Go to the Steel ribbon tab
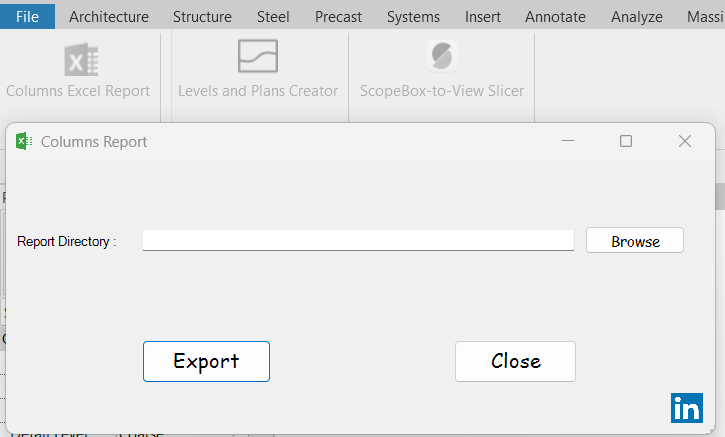The width and height of the screenshot is (725, 437). [273, 16]
